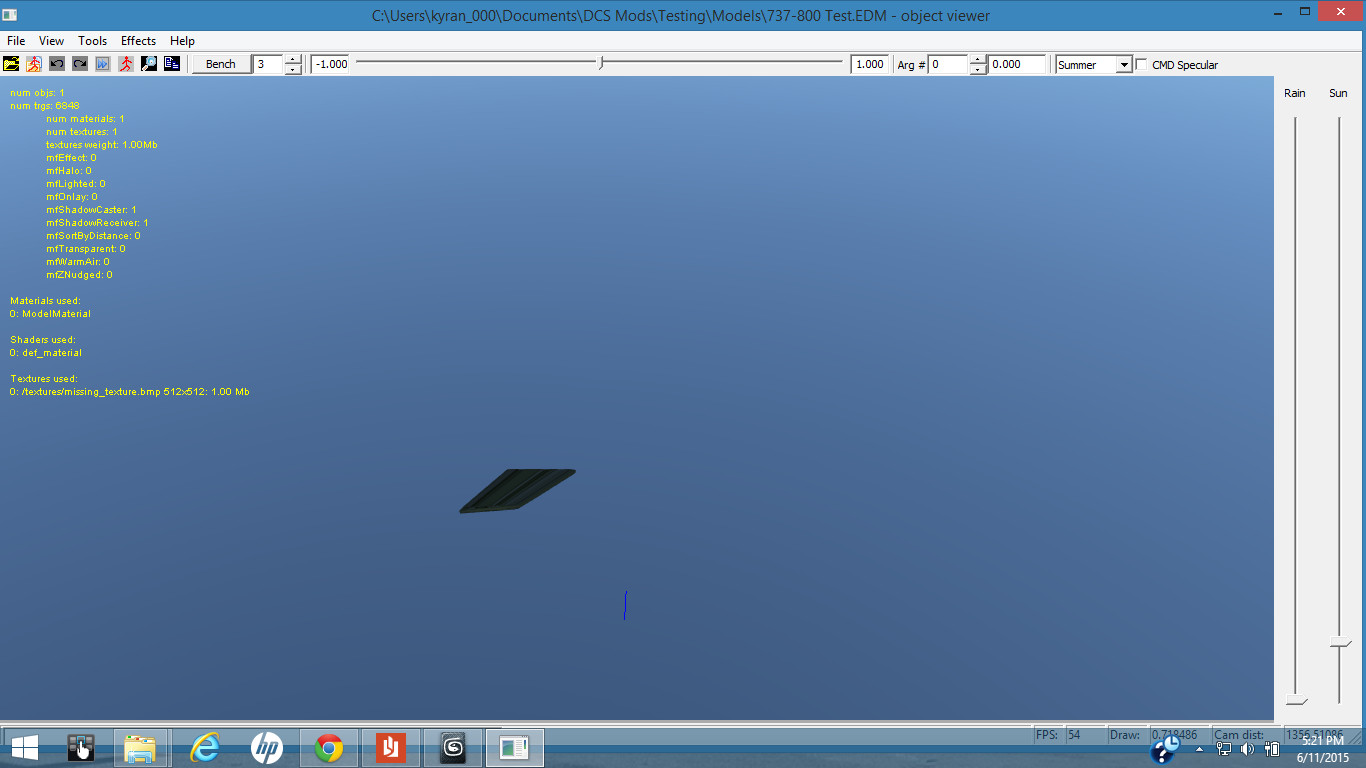This screenshot has height=768, width=1366.
Task: Click the '0: def_material' text
Action: [46, 353]
